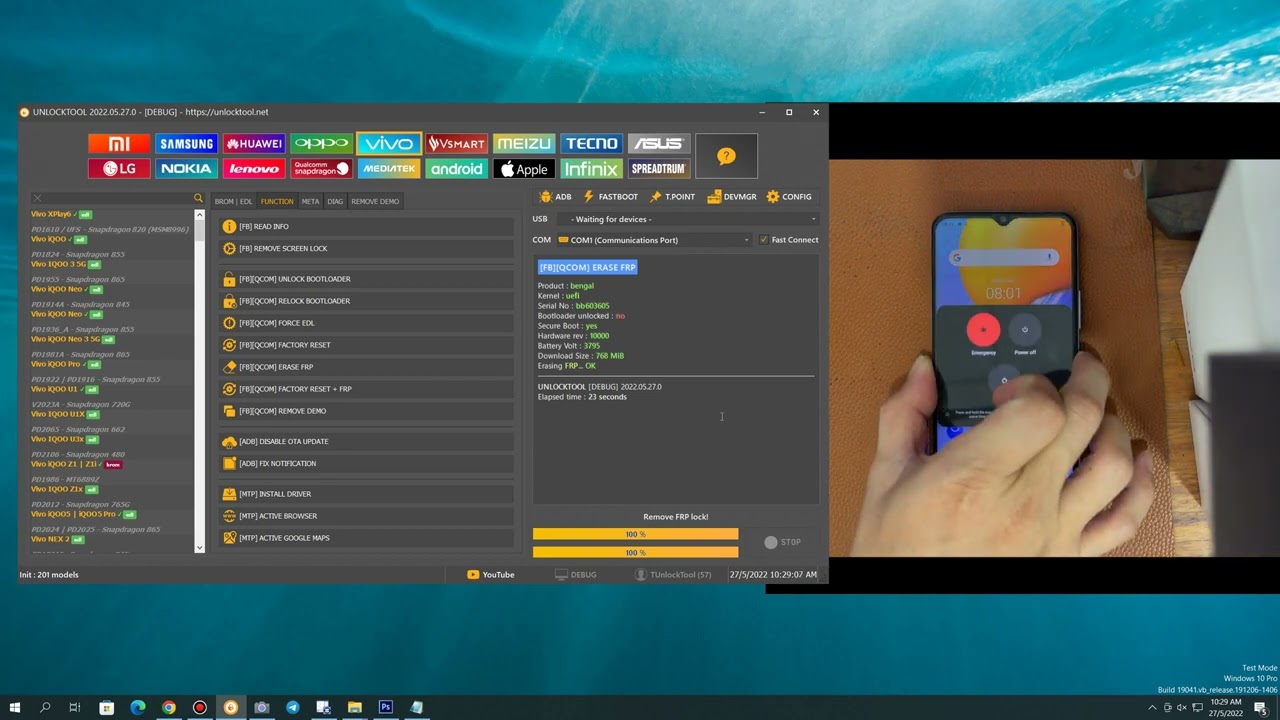Click [FB][QCOM] FACTORY RESET without FRP

(366, 345)
